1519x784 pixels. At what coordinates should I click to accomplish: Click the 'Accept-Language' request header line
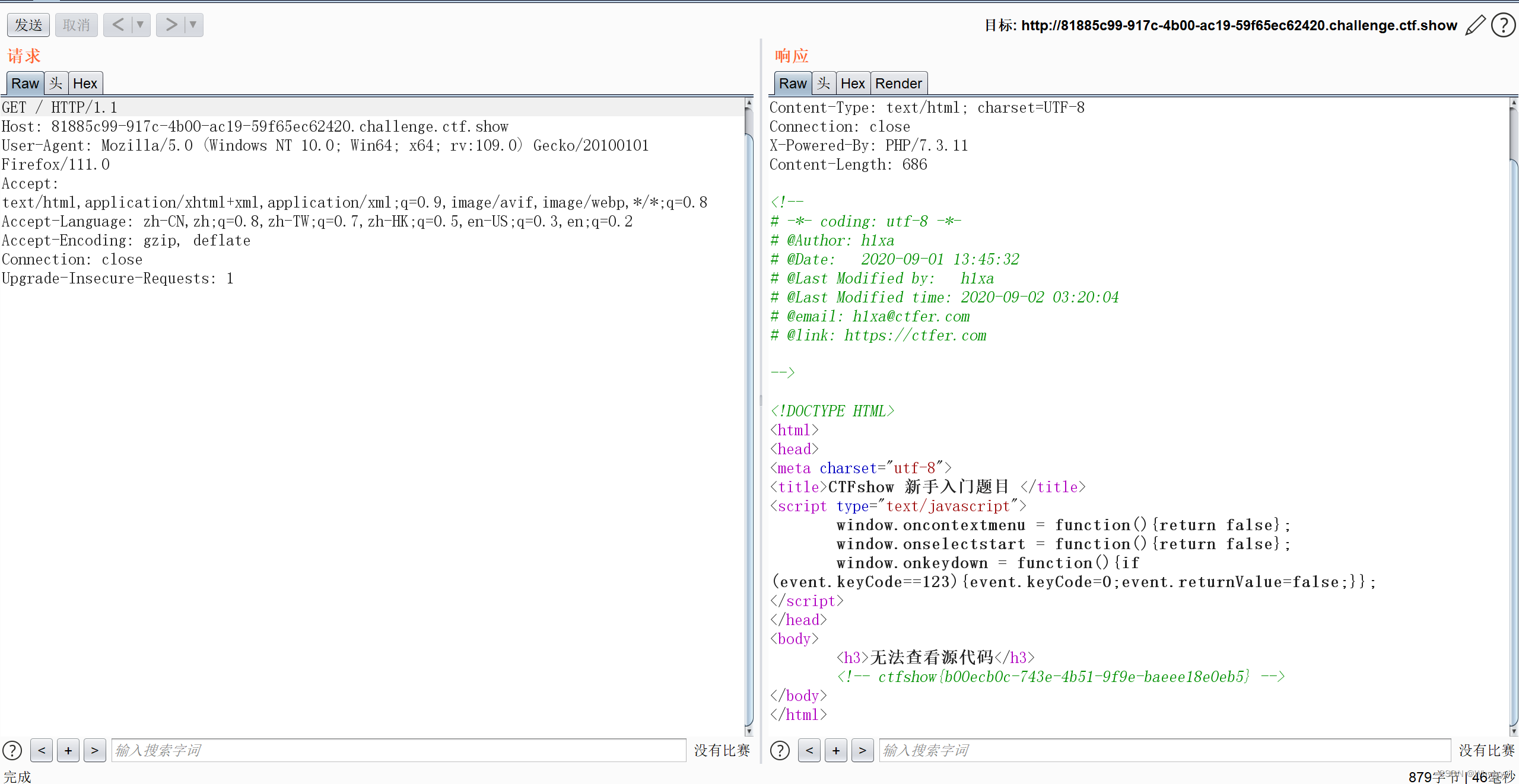317,221
